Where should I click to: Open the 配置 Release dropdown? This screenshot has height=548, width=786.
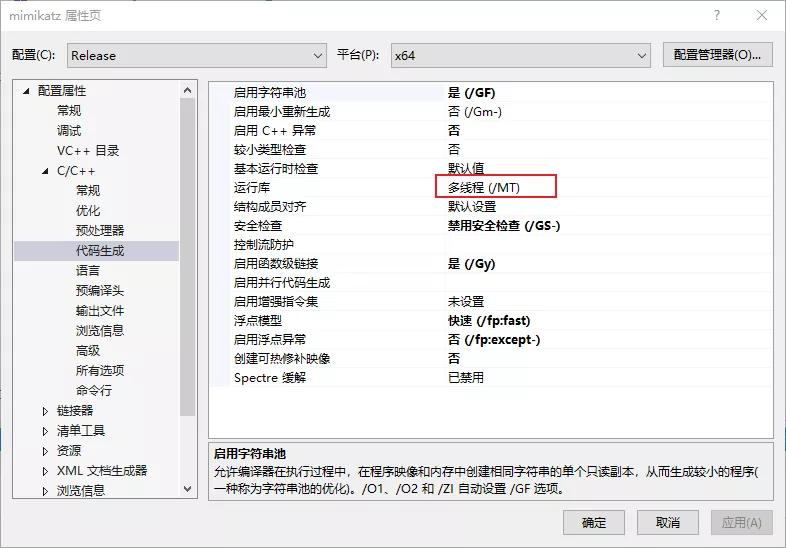196,55
